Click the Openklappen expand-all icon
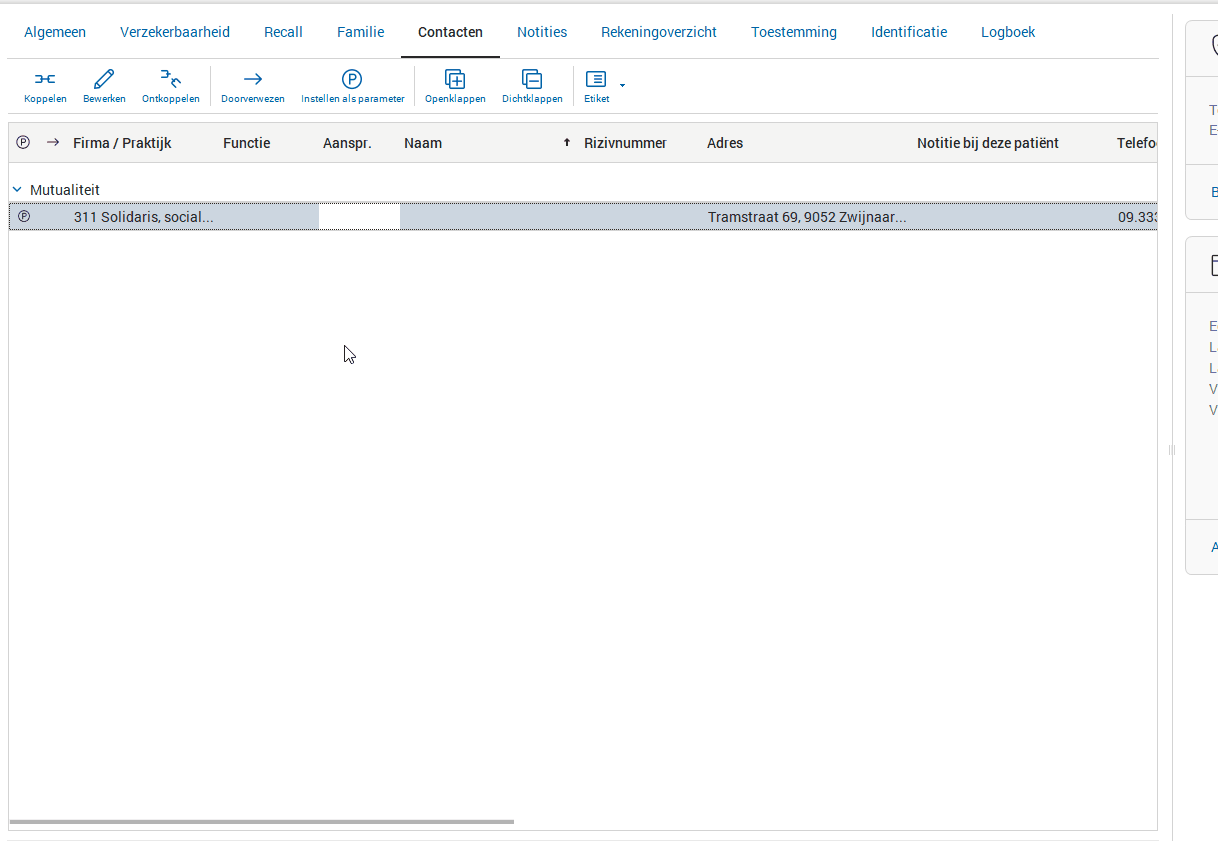The width and height of the screenshot is (1218, 841). (x=455, y=79)
